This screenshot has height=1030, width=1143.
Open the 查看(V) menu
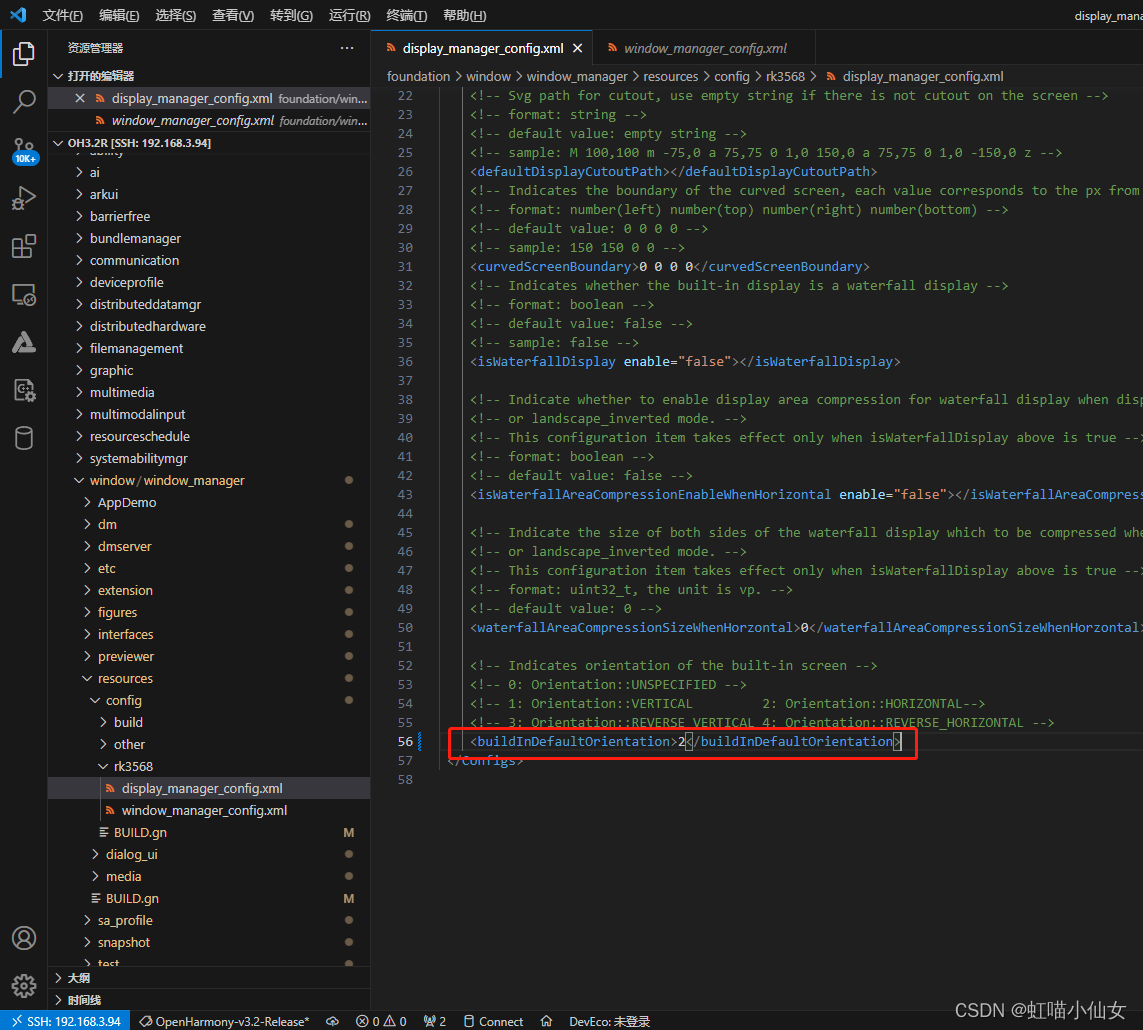click(233, 15)
